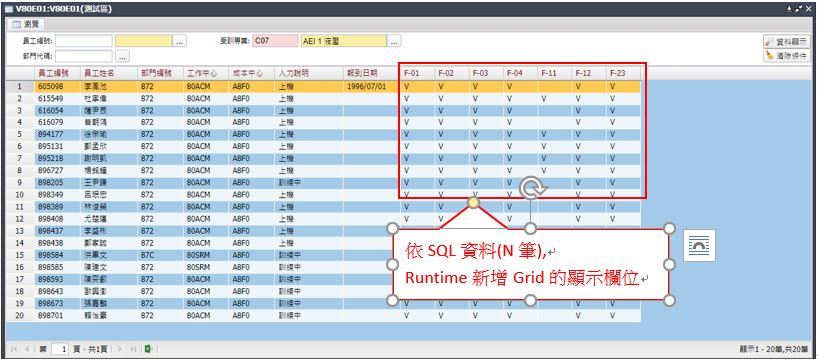Select employee number cell 898584
Screen dimensions: 818x360
58,255
